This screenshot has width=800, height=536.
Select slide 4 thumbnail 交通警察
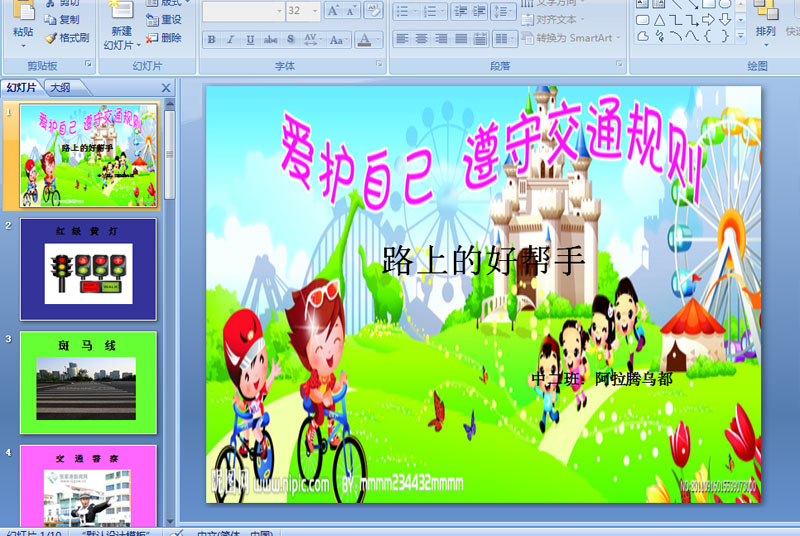pyautogui.click(x=88, y=486)
